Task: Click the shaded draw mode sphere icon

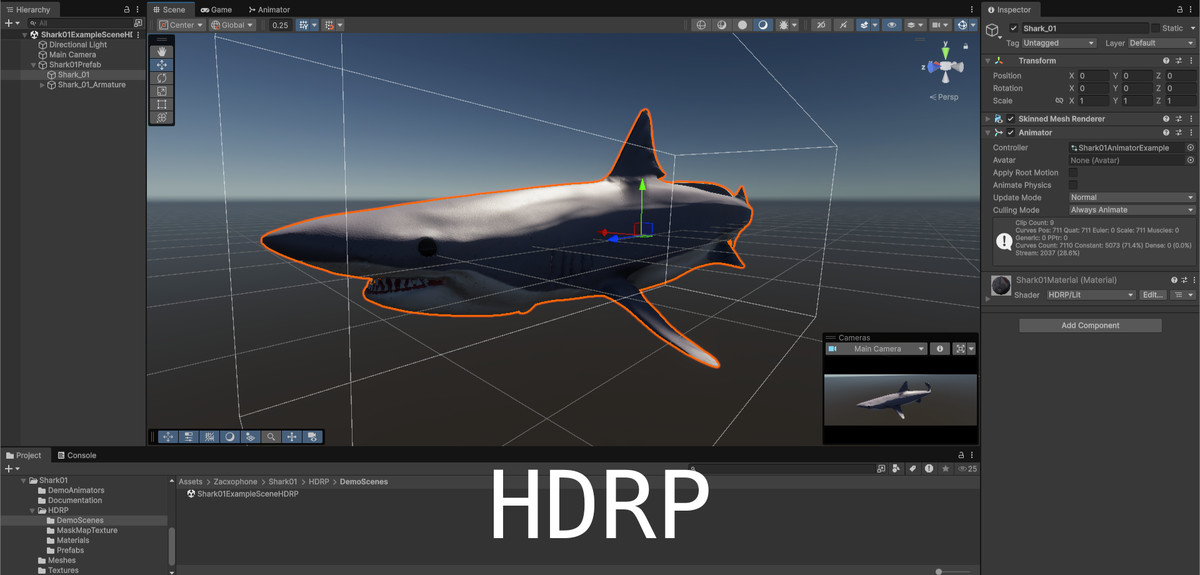Action: 742,25
